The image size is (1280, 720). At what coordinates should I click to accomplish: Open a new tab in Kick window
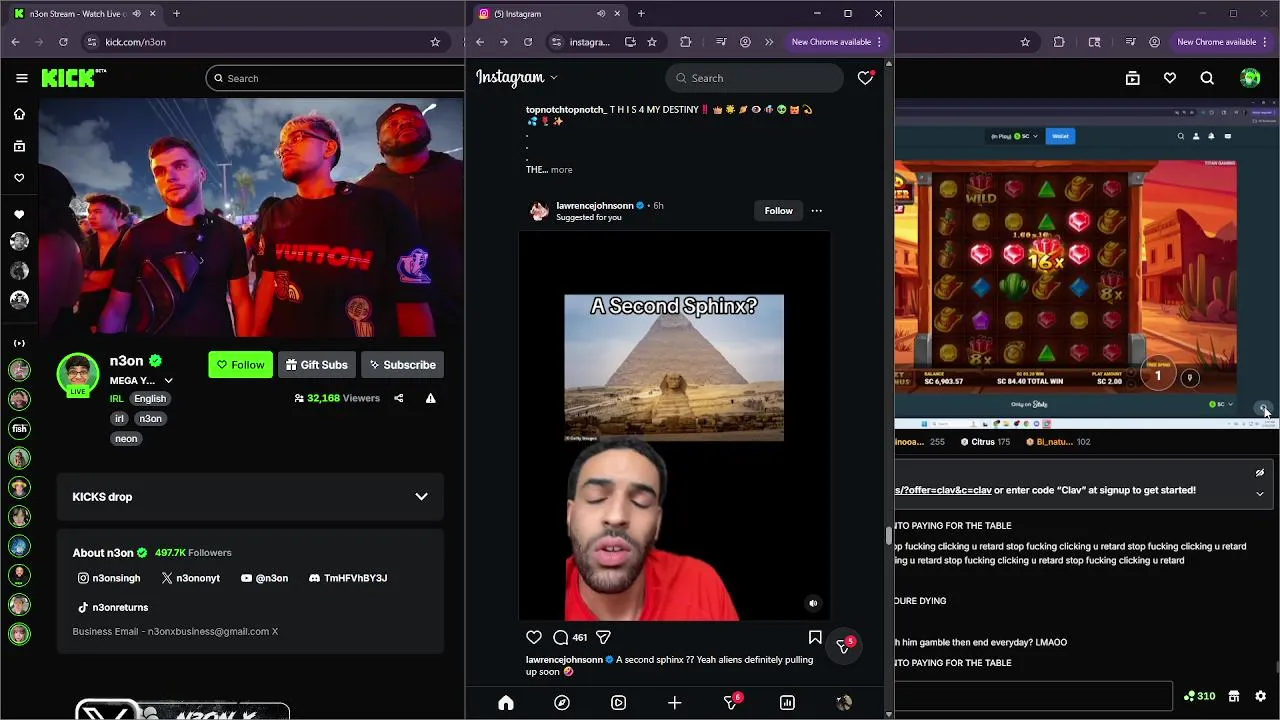pos(176,14)
